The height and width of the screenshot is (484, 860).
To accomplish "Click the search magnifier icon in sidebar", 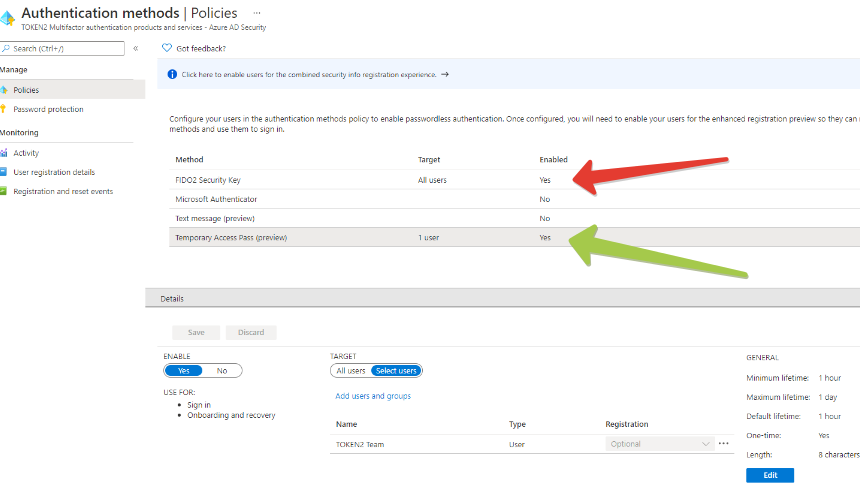I will [6, 48].
